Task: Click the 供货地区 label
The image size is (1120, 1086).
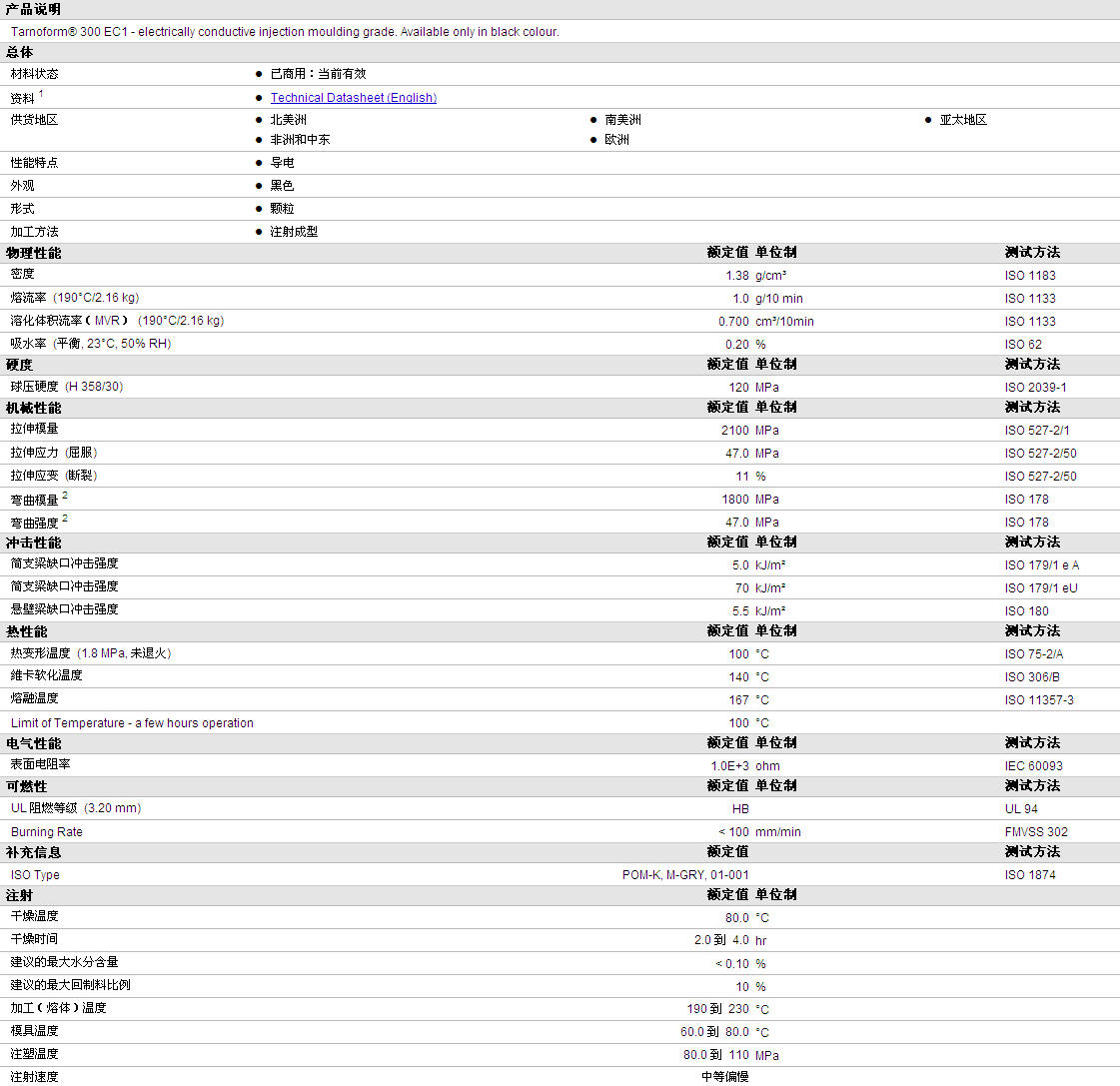Action: pyautogui.click(x=34, y=119)
